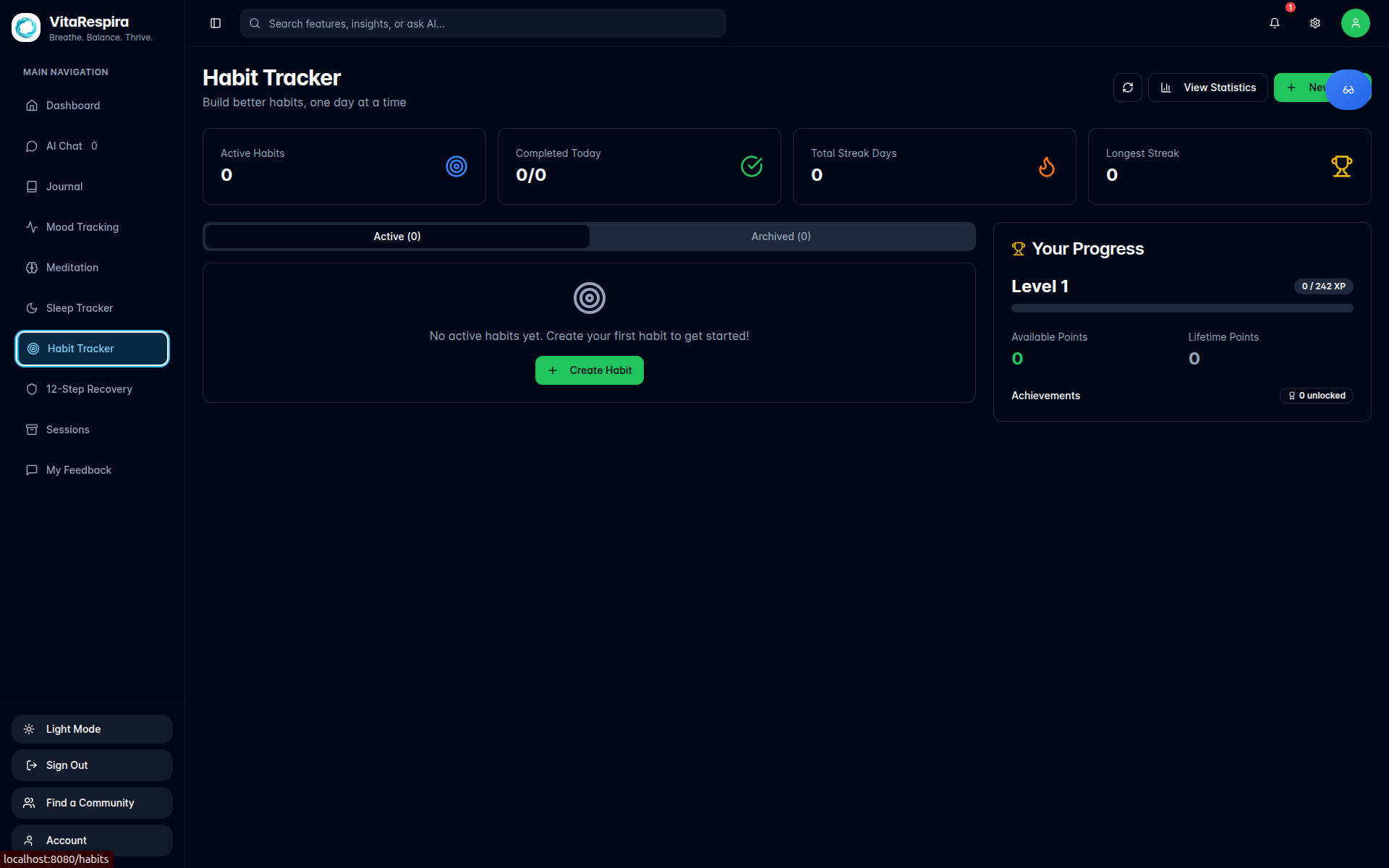Viewport: 1389px width, 868px height.
Task: Click VitaRespira logo icon
Action: click(x=26, y=27)
